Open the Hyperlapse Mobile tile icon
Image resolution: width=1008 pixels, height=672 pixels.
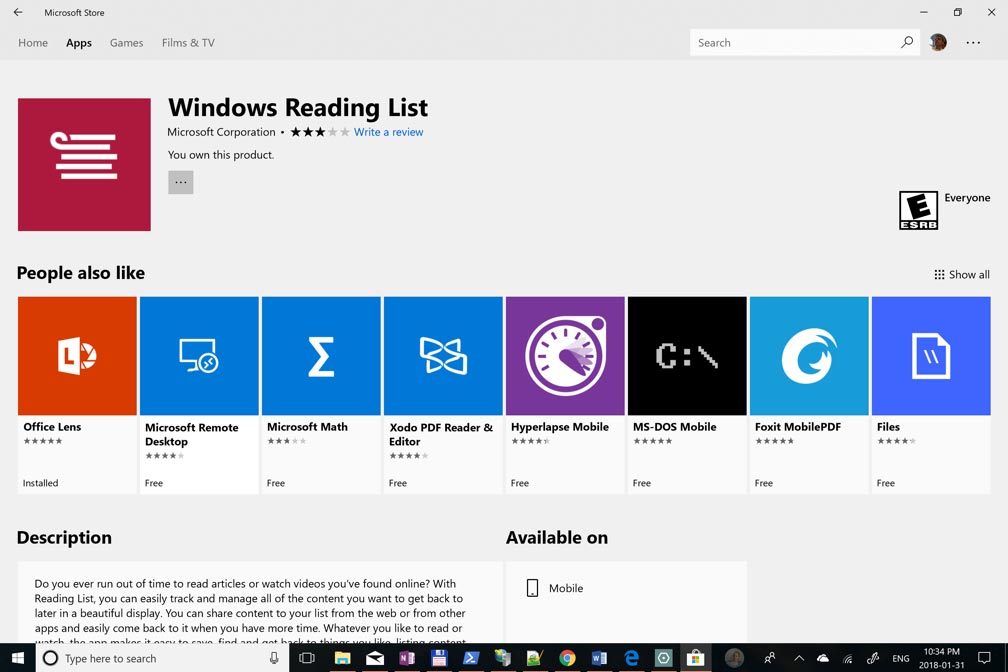tap(565, 356)
